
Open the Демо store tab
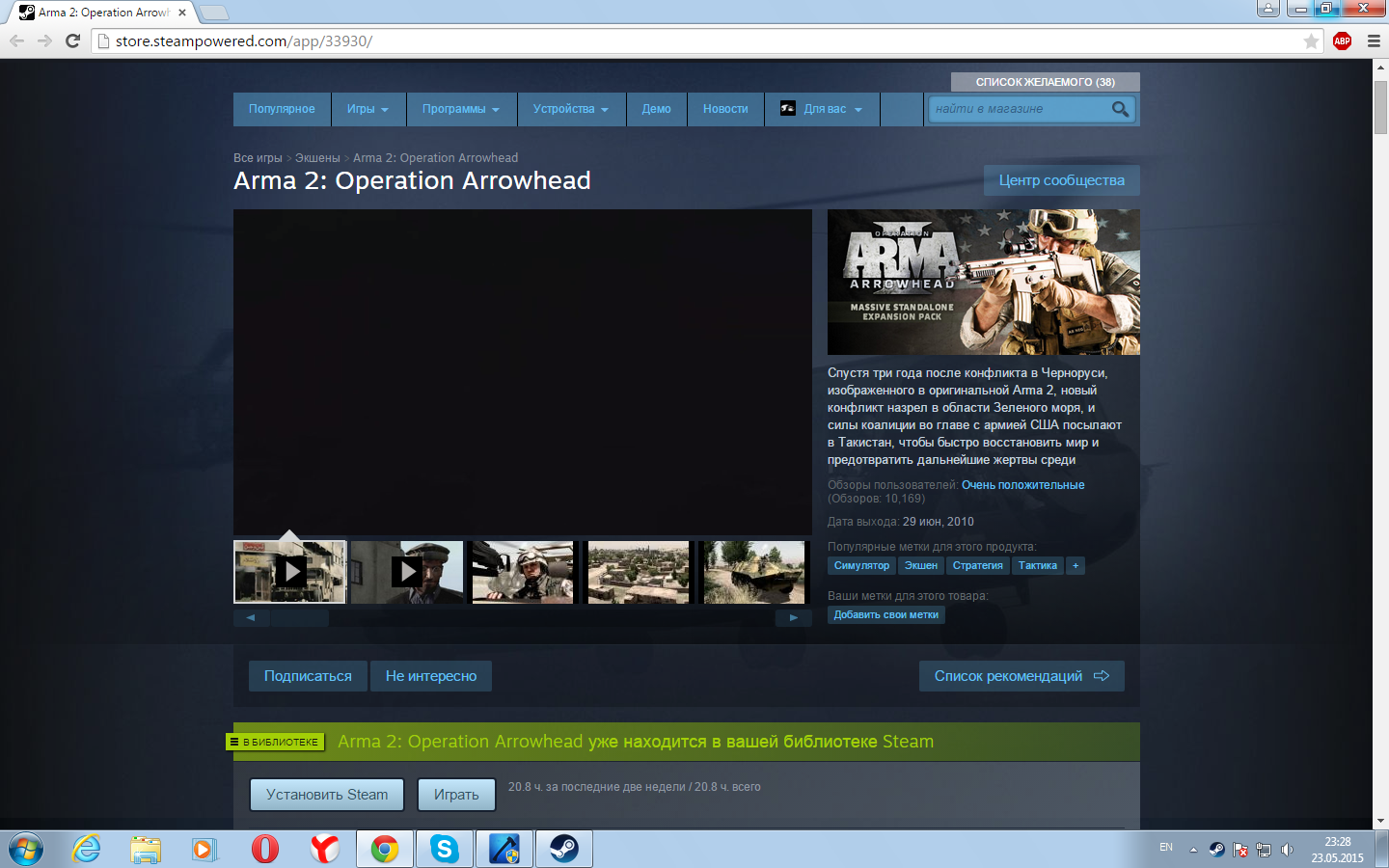pyautogui.click(x=656, y=109)
